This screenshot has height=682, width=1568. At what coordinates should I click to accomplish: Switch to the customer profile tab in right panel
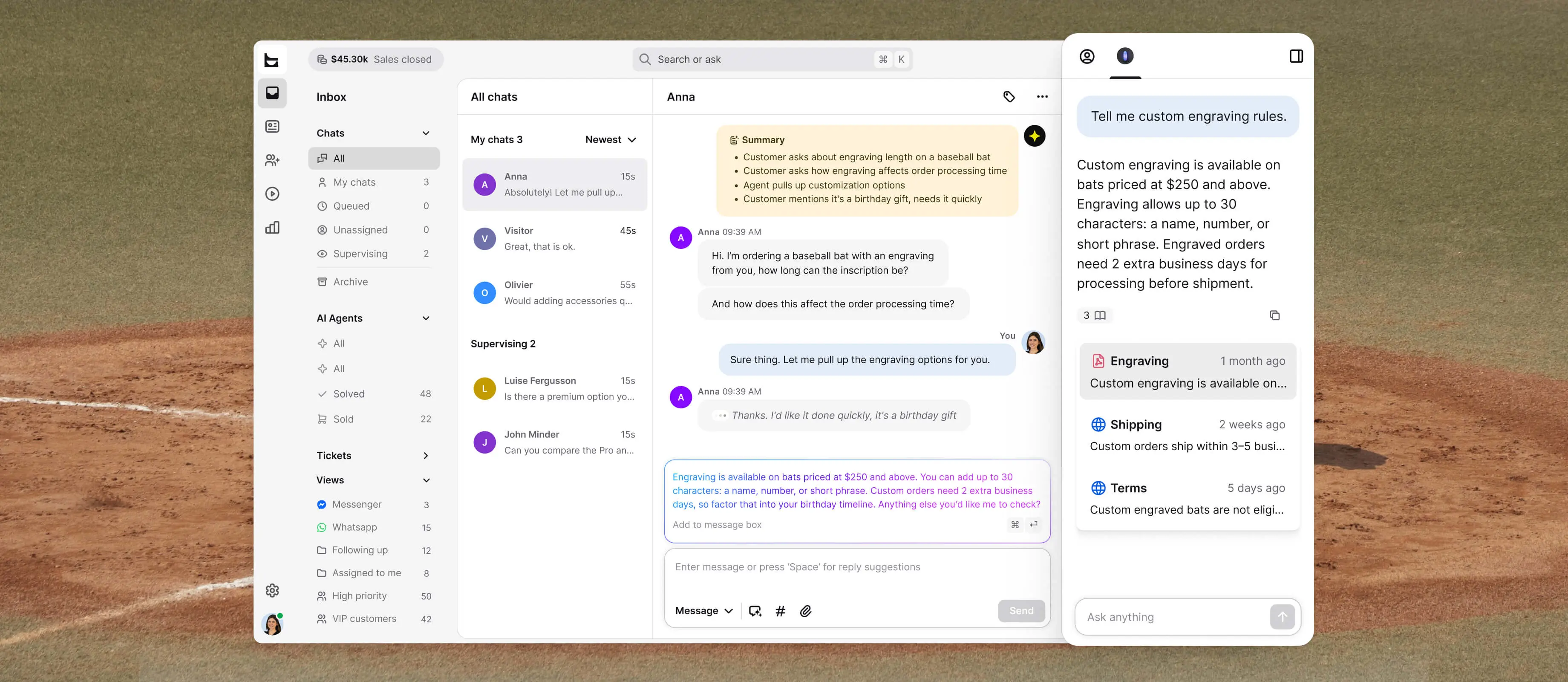point(1087,57)
